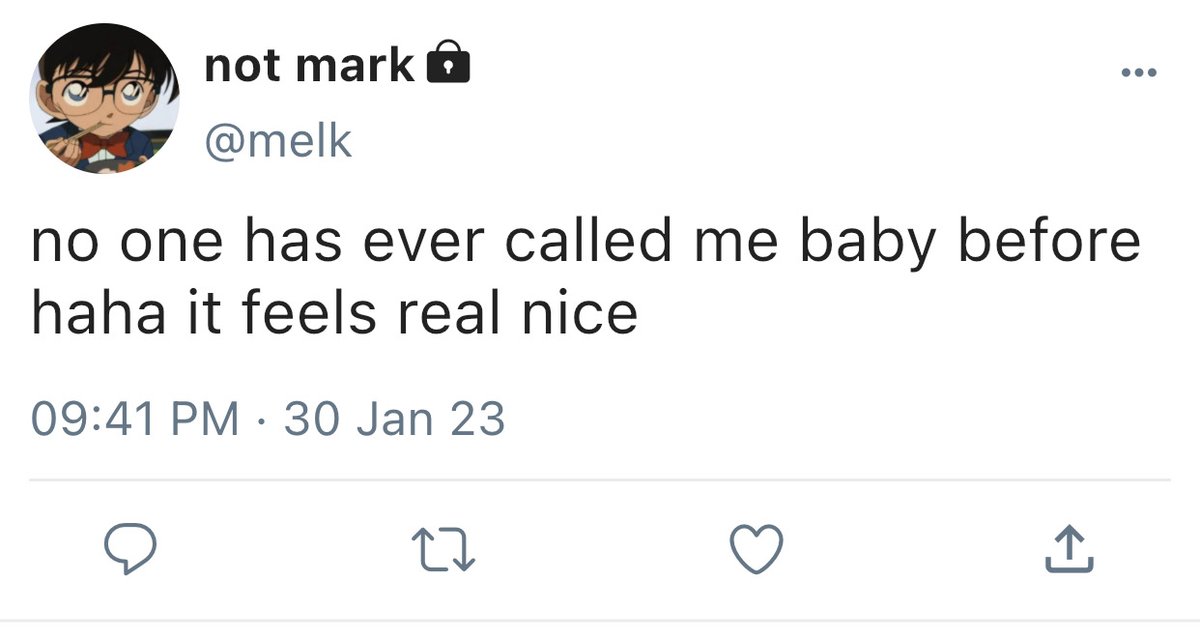Click the display name 'not mark'
Viewport: 1200px width, 638px height.
[x=308, y=66]
